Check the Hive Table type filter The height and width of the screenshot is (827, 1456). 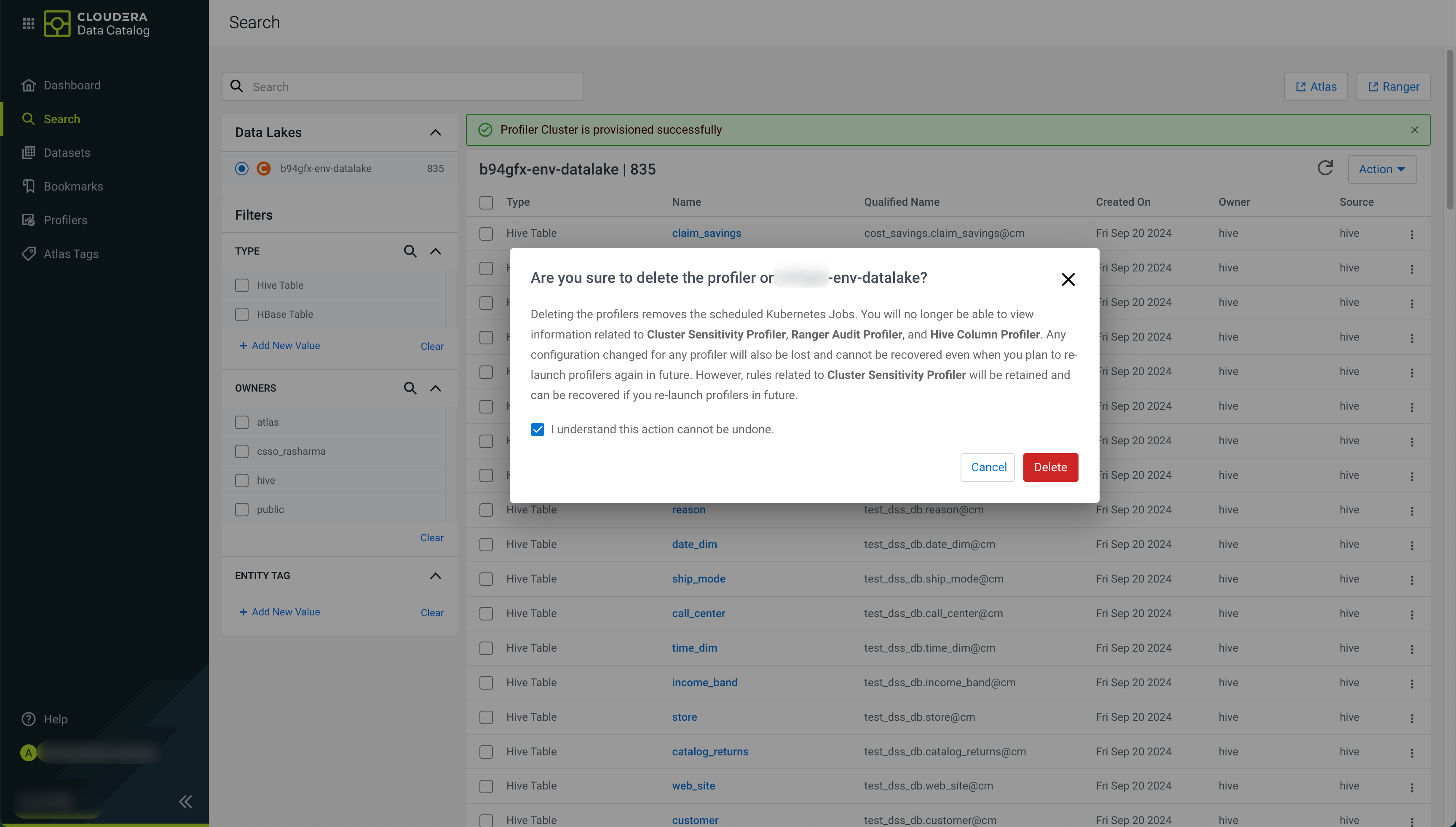point(242,285)
